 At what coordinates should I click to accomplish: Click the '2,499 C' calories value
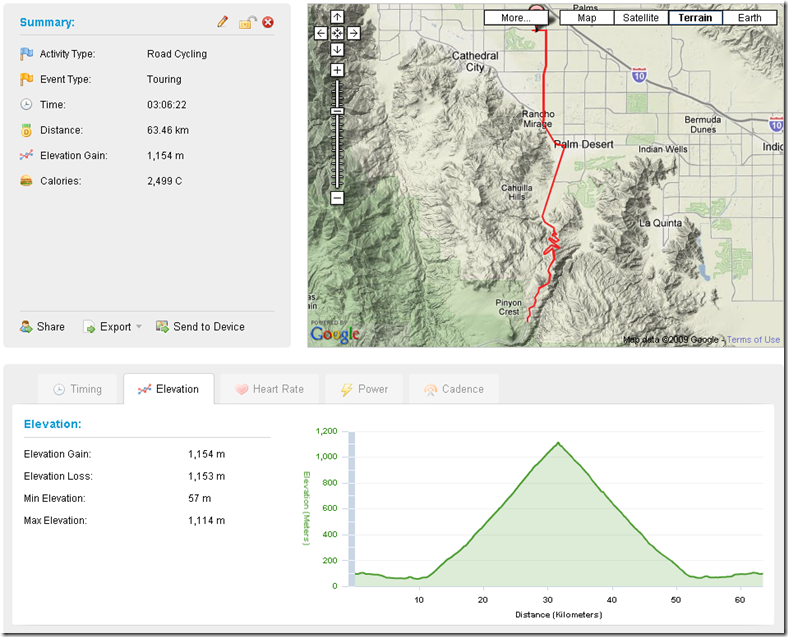[x=164, y=181]
